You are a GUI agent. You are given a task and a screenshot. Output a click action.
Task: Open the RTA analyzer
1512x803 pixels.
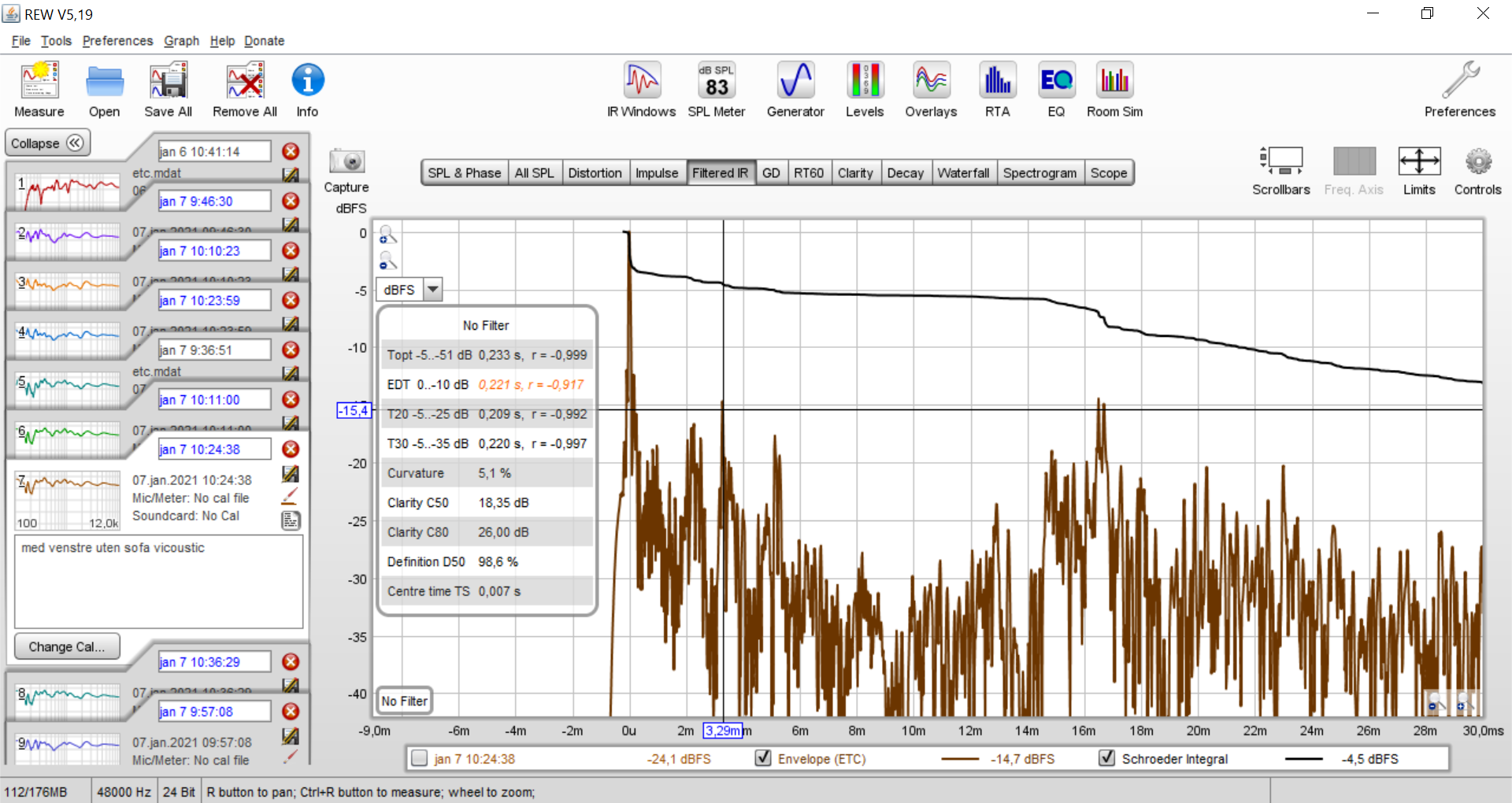coord(997,80)
